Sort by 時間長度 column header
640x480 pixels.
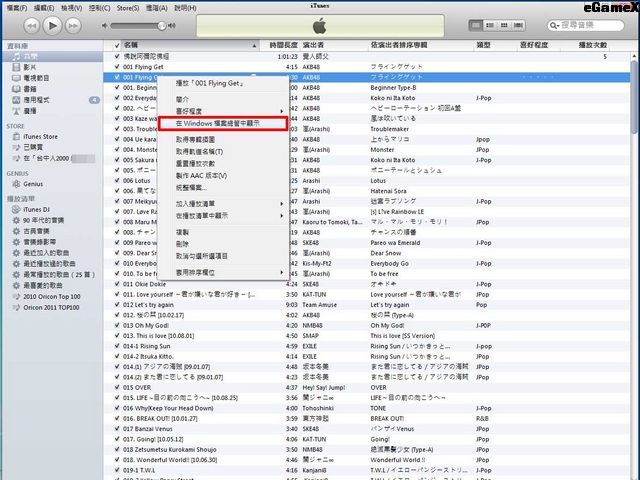coord(280,45)
